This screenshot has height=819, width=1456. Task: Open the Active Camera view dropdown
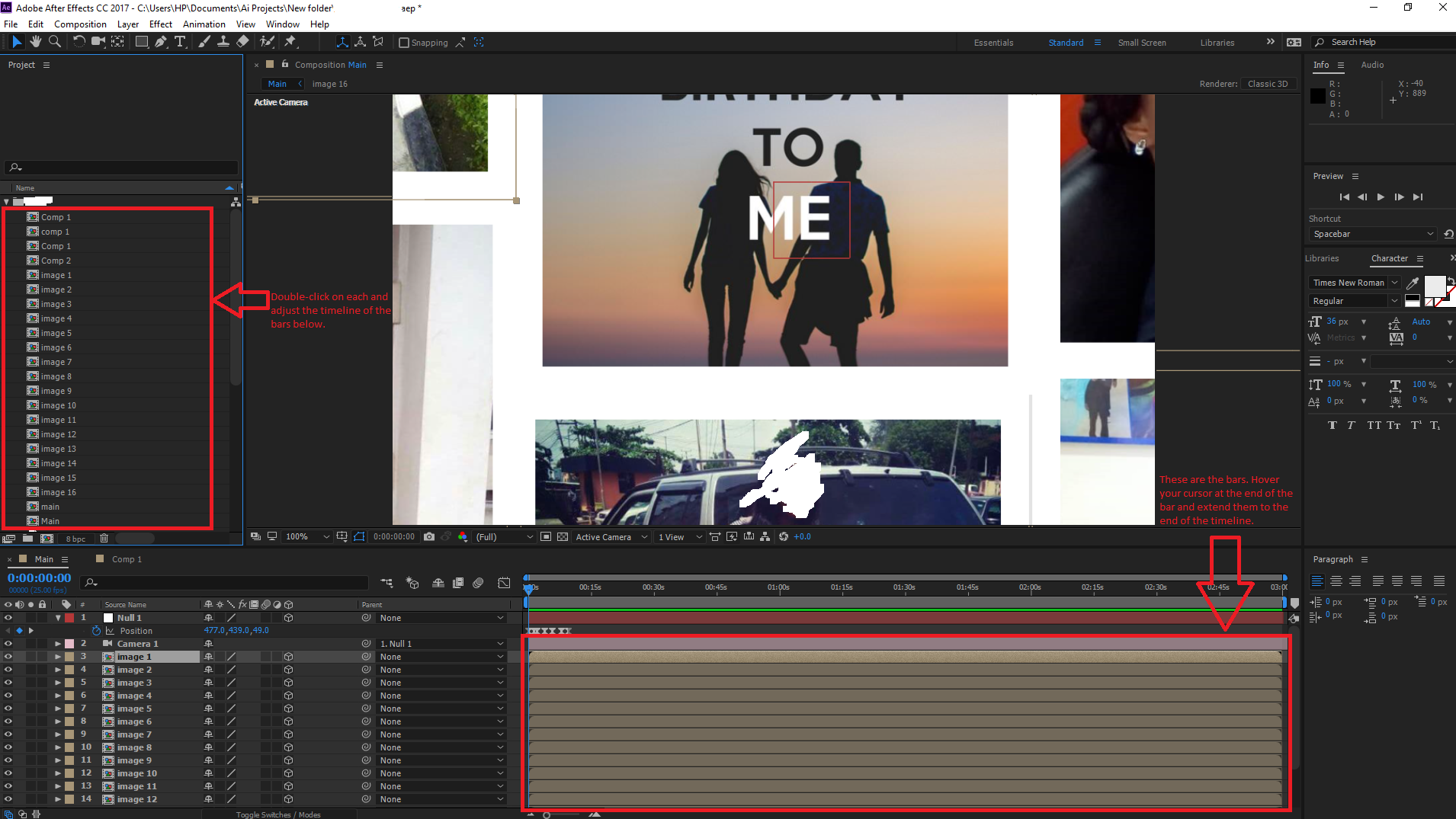[611, 537]
